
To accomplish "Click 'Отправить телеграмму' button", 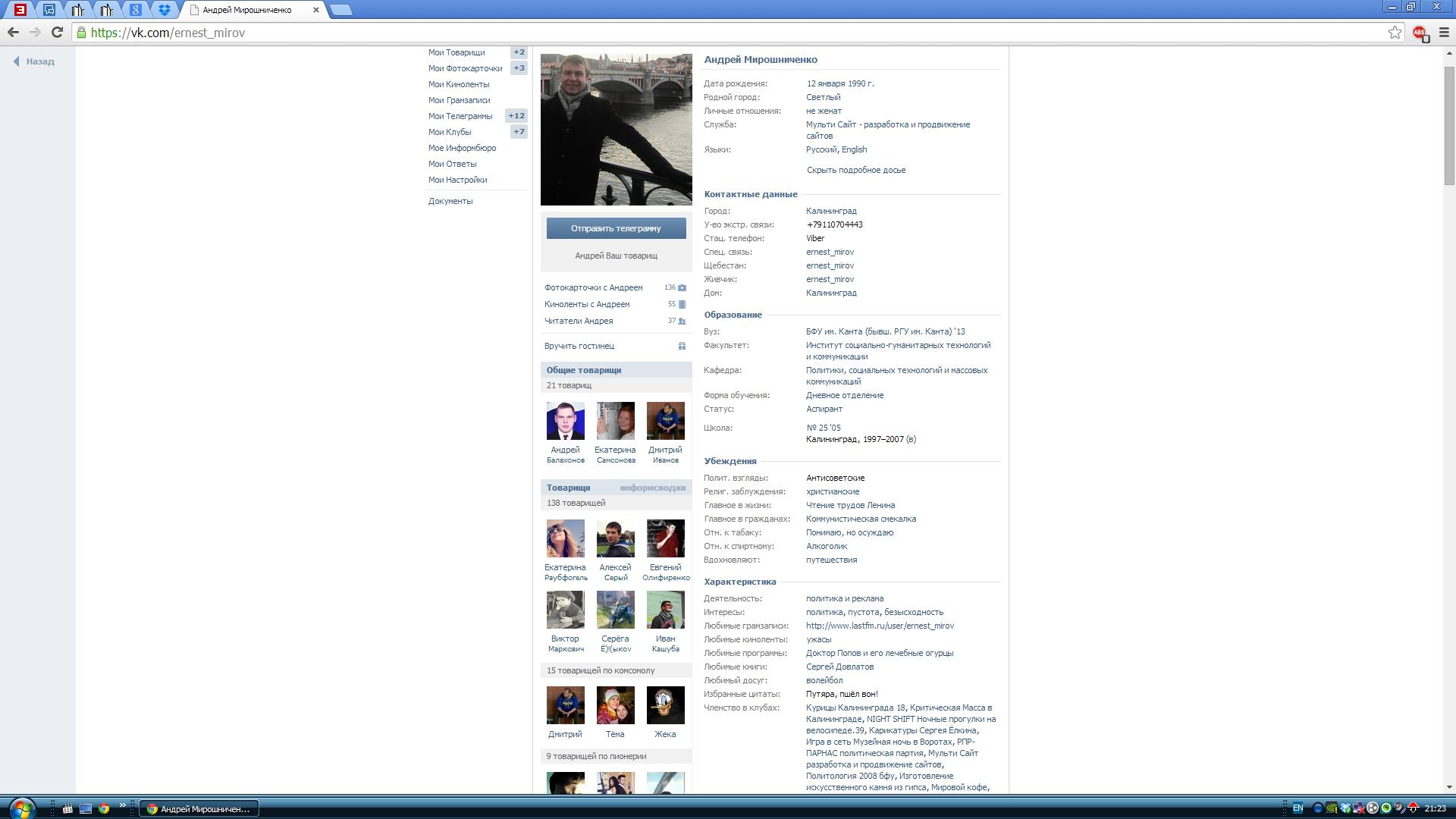I will tap(616, 228).
